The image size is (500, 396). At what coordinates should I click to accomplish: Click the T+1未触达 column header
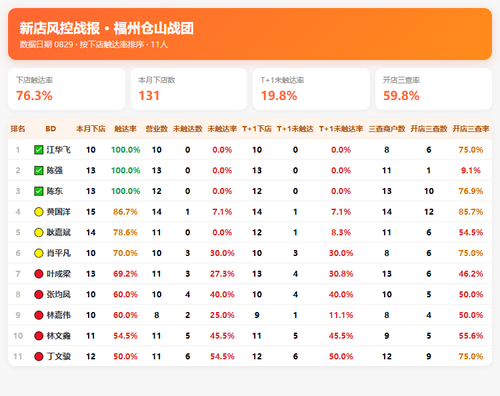coord(295,129)
